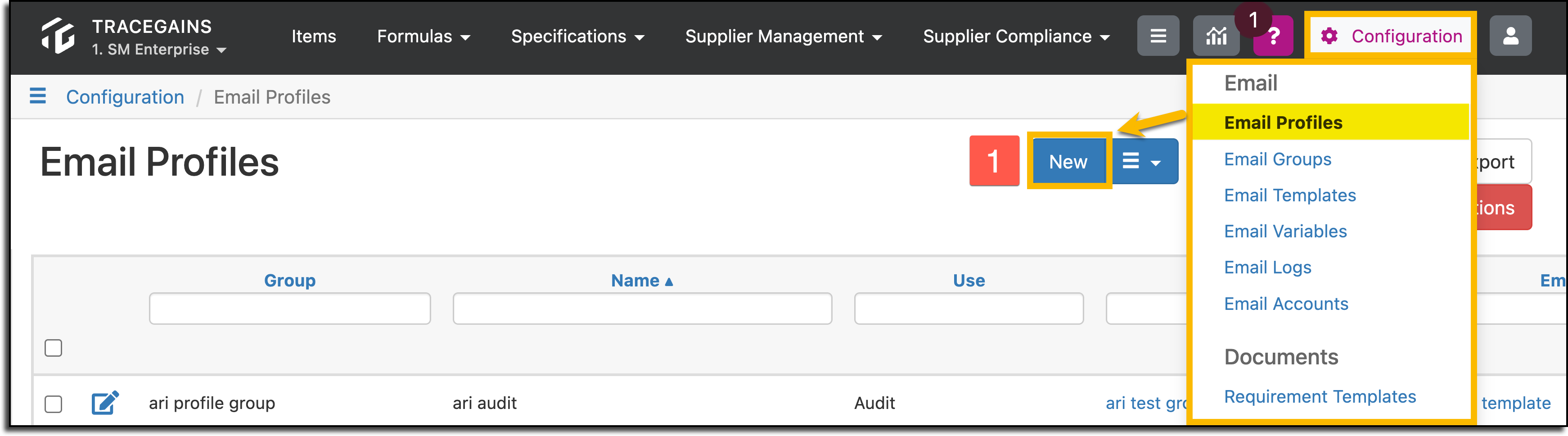Click the TraceGains logo icon

58,35
